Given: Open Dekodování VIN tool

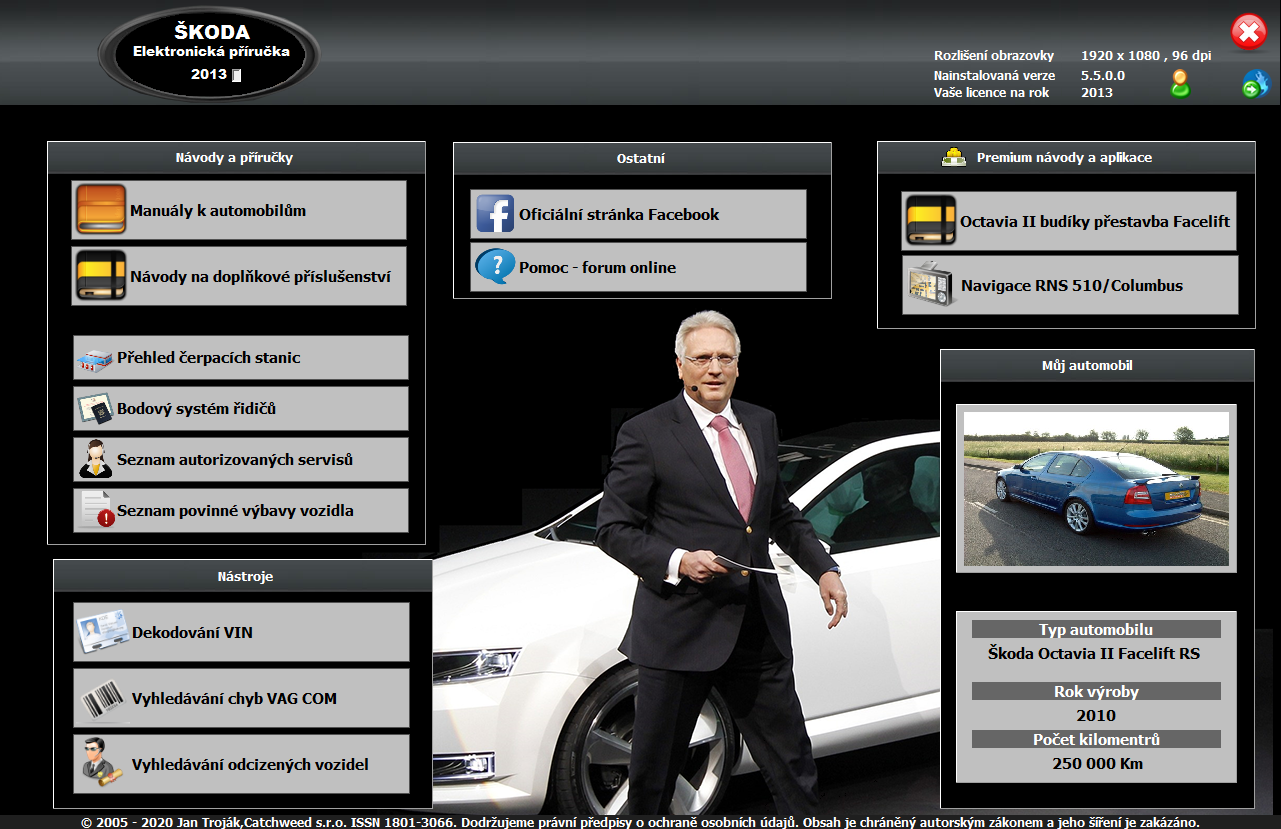Looking at the screenshot, I should coord(241,632).
